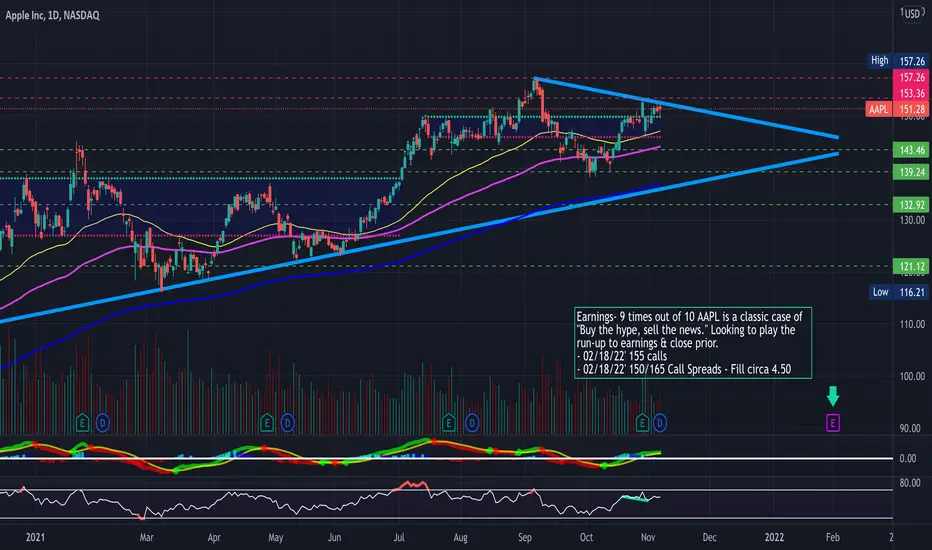Click the Dec label on time axis
Viewport: 932px width, 550px height.
point(709,537)
